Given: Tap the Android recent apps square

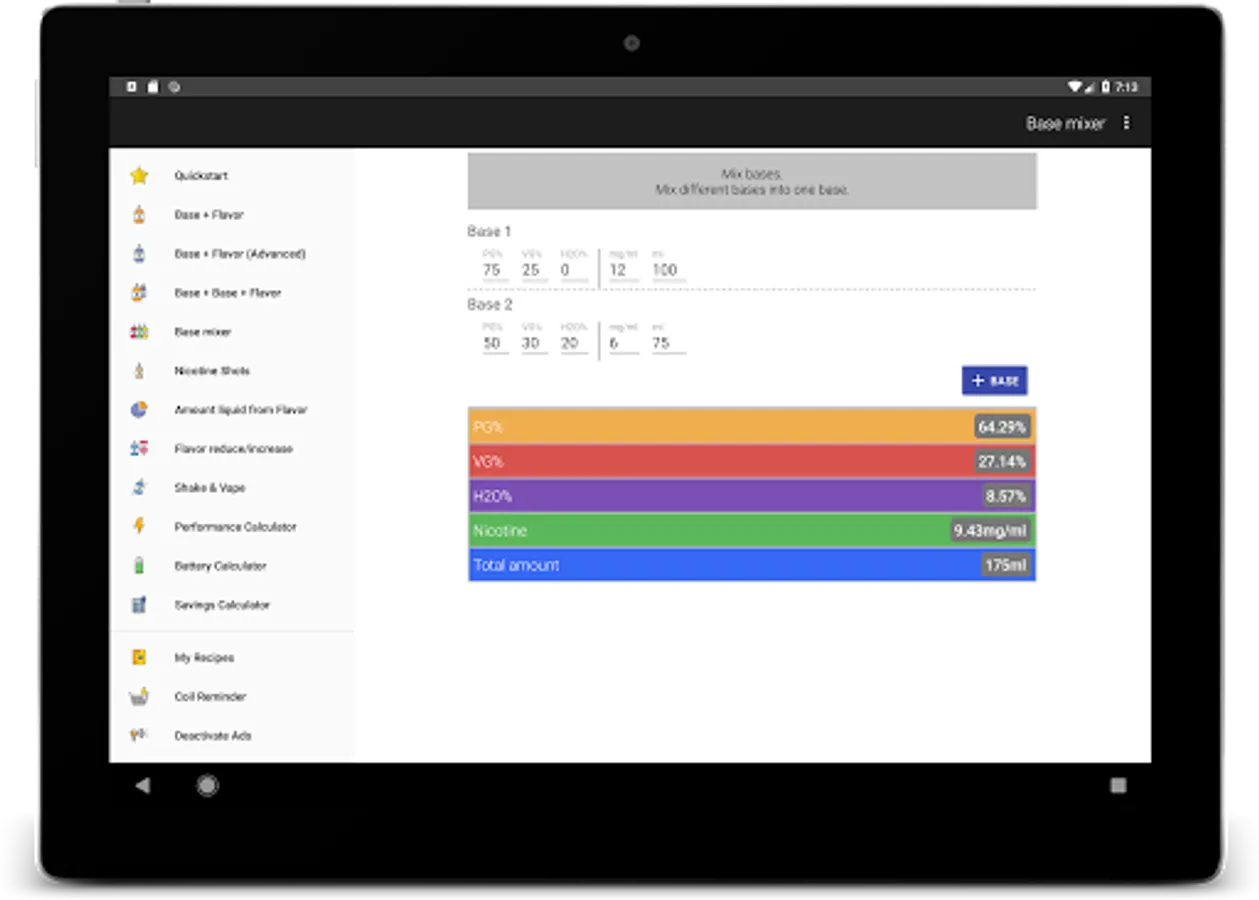Looking at the screenshot, I should pos(1118,786).
